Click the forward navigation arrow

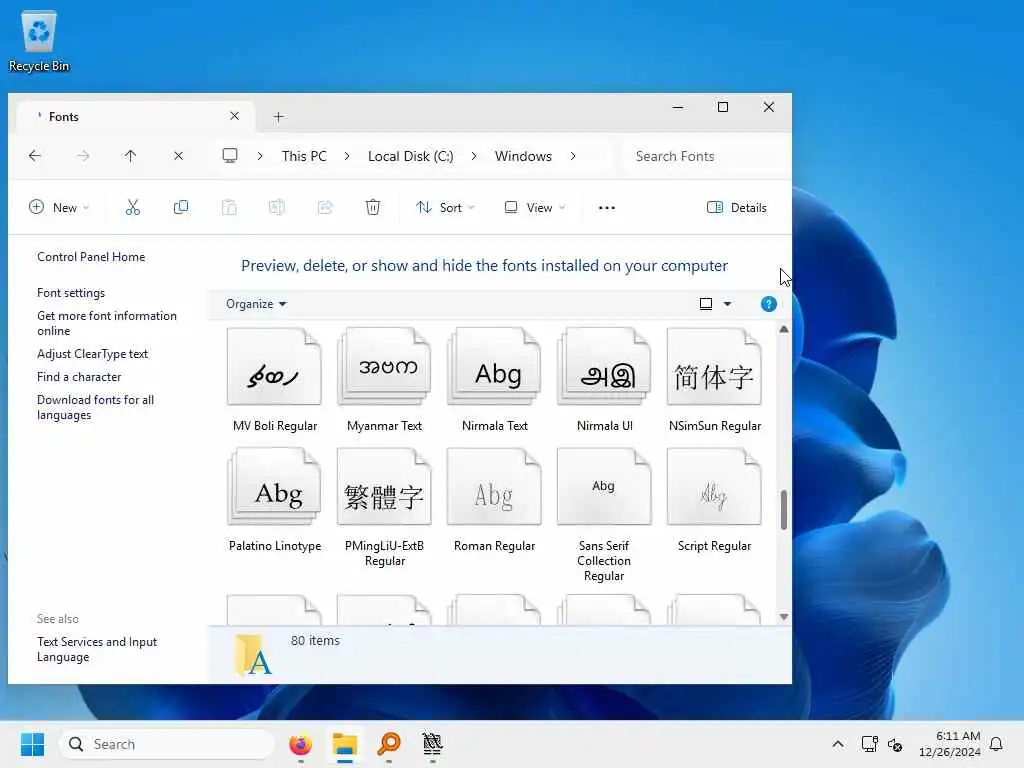(83, 156)
